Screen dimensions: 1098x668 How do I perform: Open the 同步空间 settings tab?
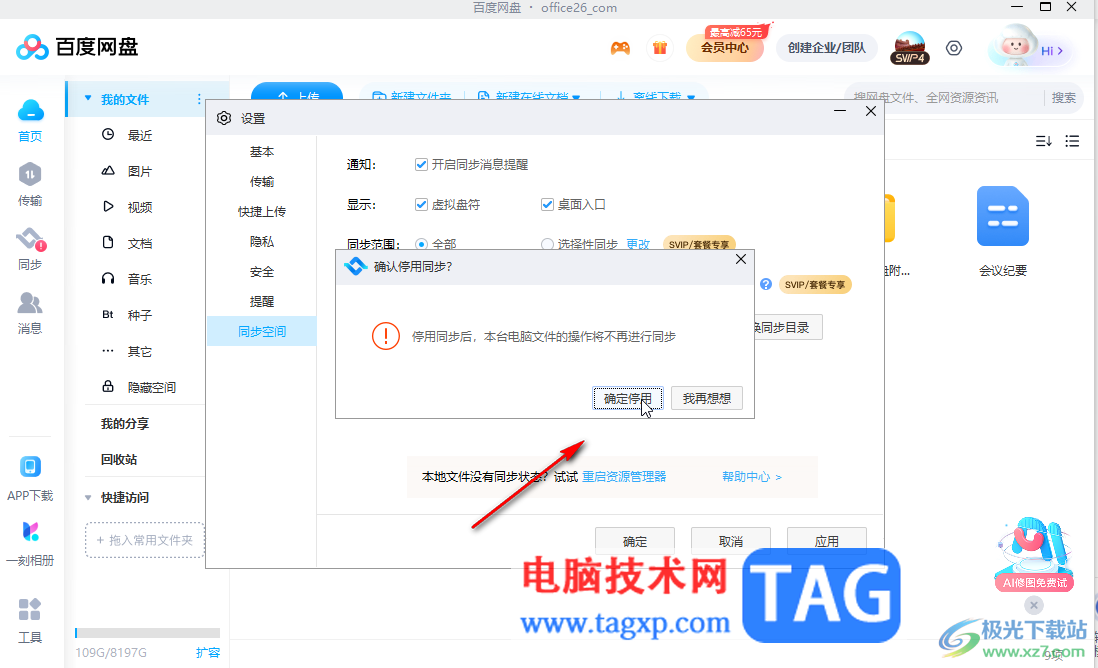262,332
